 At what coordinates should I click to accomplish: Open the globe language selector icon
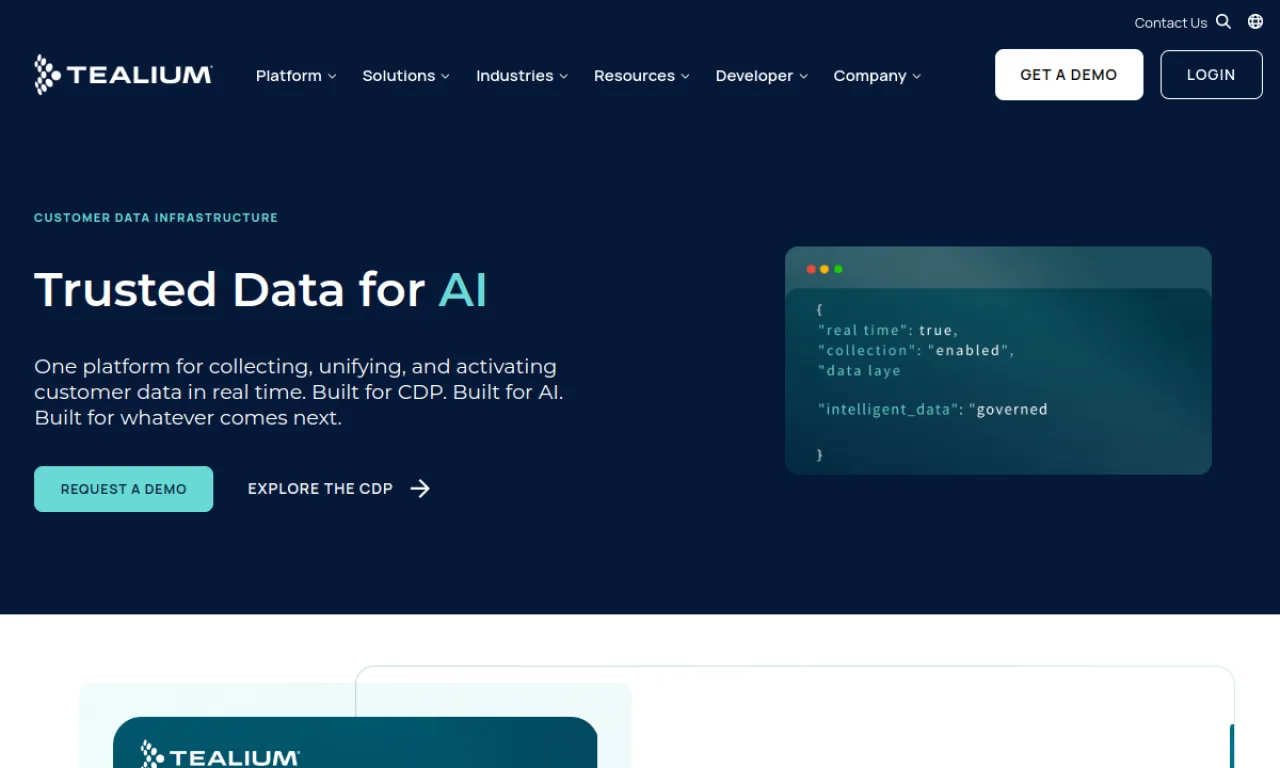(1255, 22)
